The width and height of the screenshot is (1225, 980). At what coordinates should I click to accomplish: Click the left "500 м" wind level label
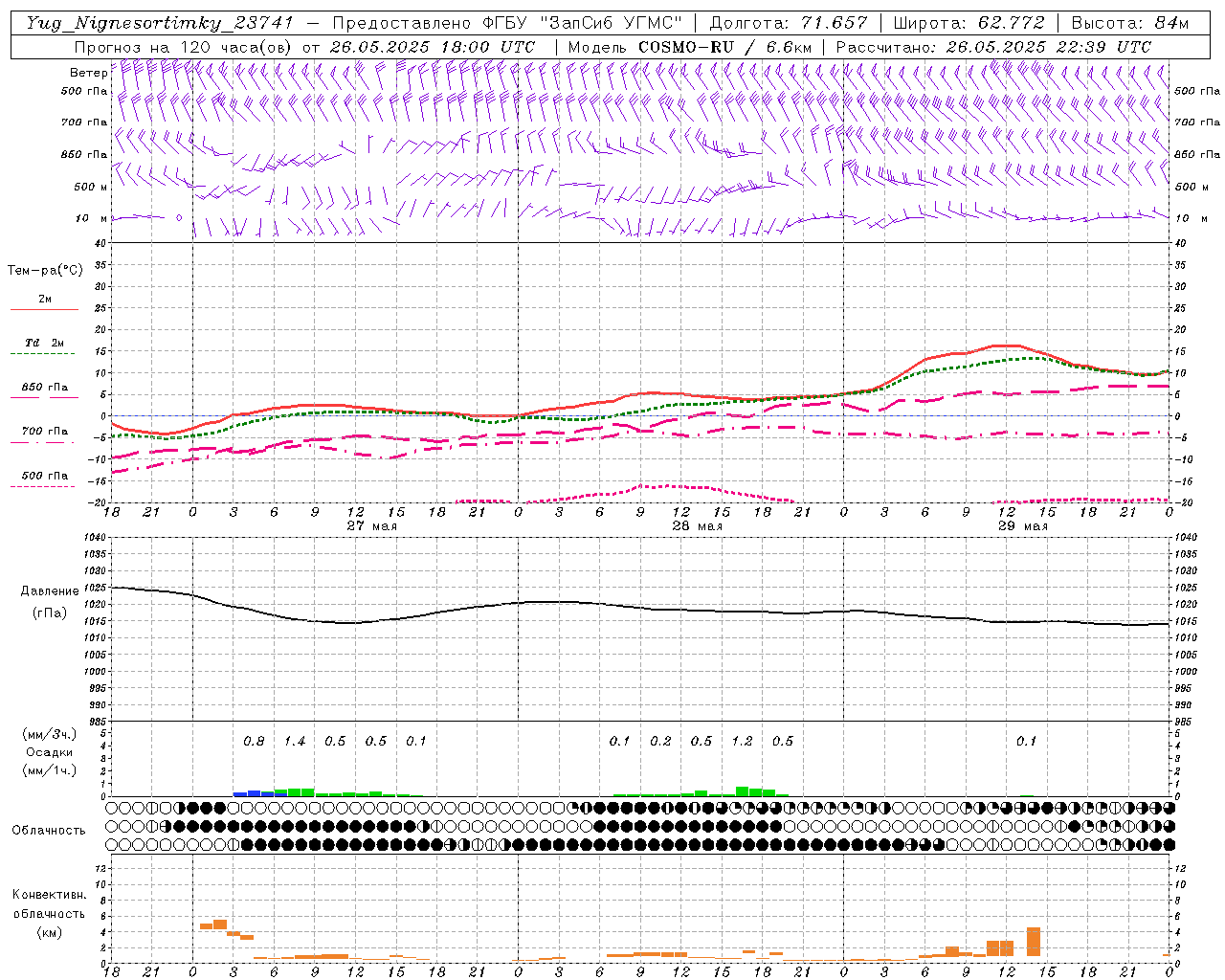pyautogui.click(x=91, y=187)
